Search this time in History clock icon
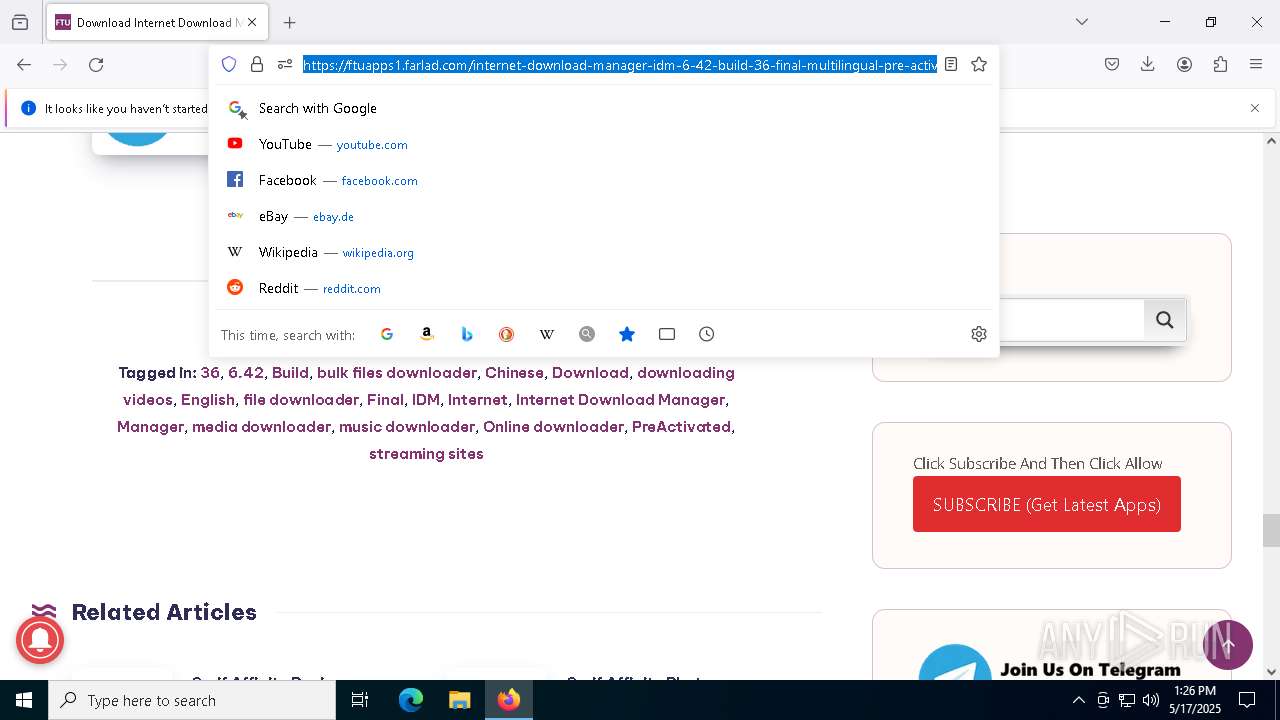1280x720 pixels. 707,334
